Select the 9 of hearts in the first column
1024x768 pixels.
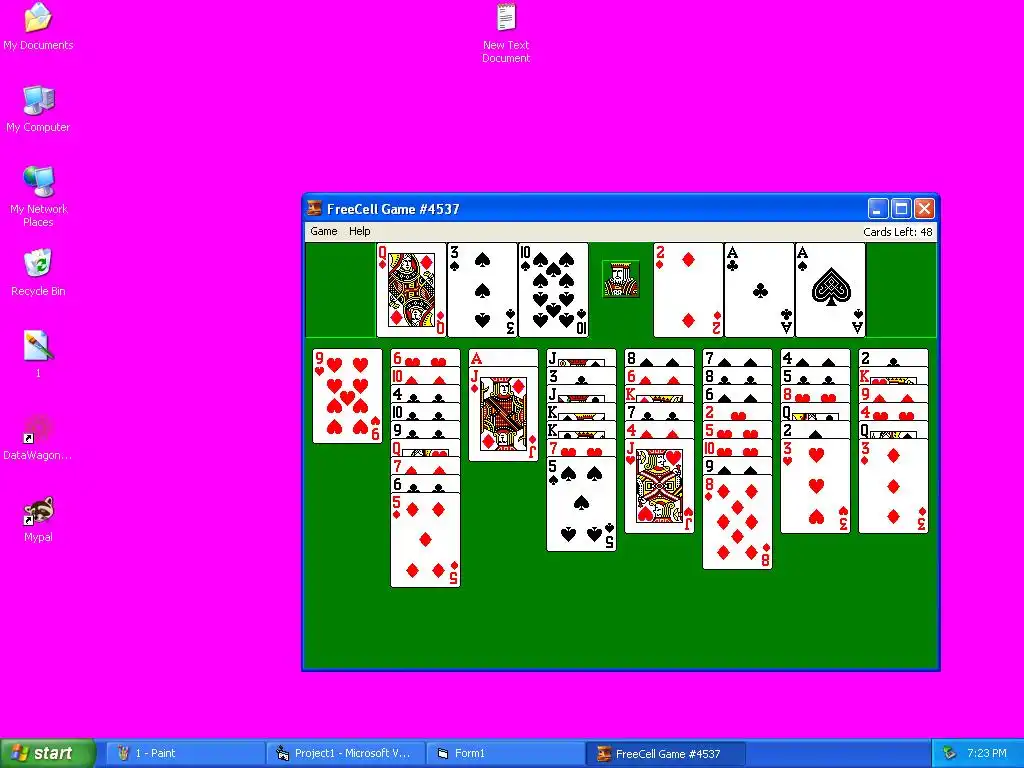347,396
